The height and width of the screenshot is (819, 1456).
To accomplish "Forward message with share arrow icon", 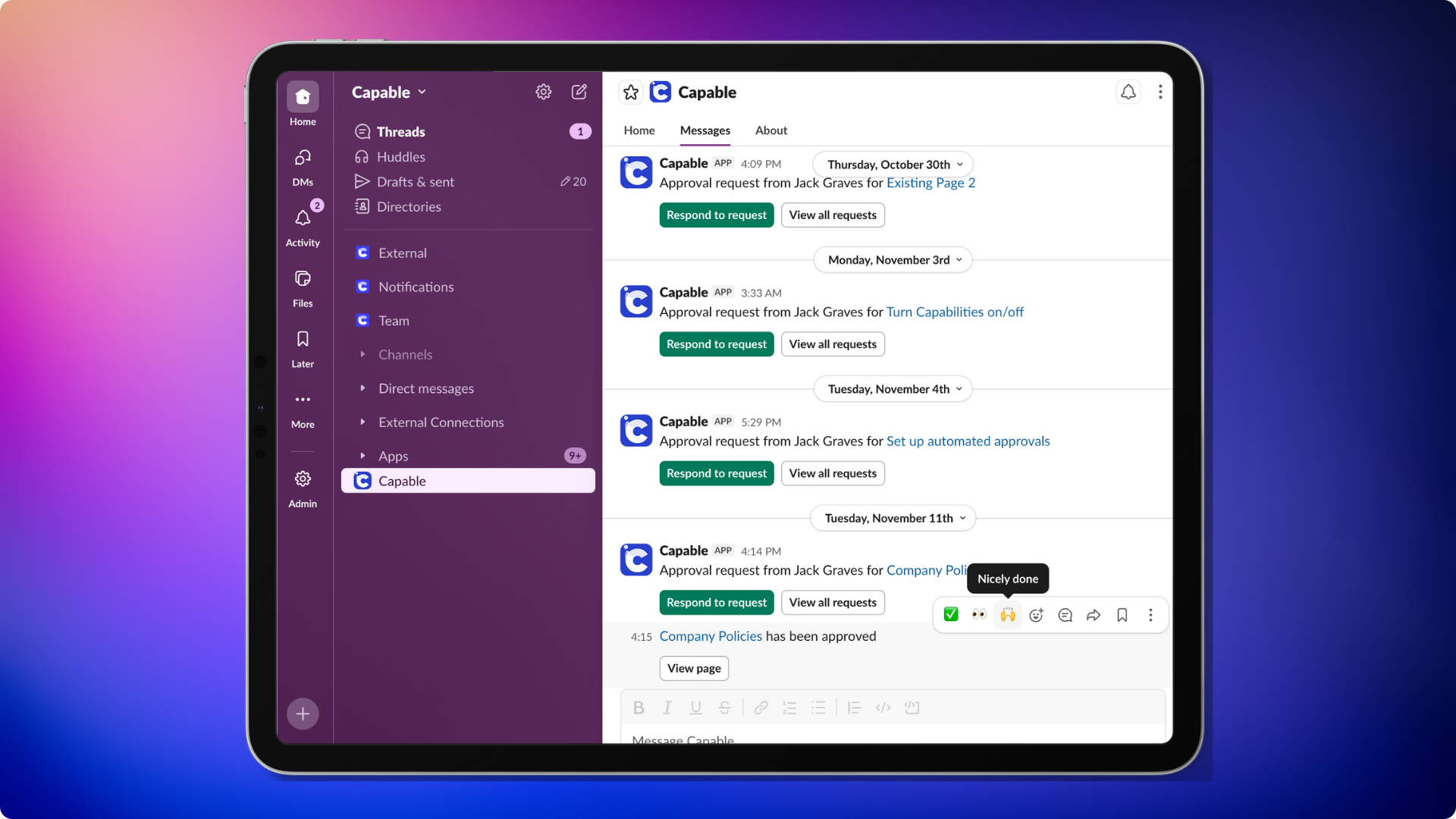I will point(1094,615).
